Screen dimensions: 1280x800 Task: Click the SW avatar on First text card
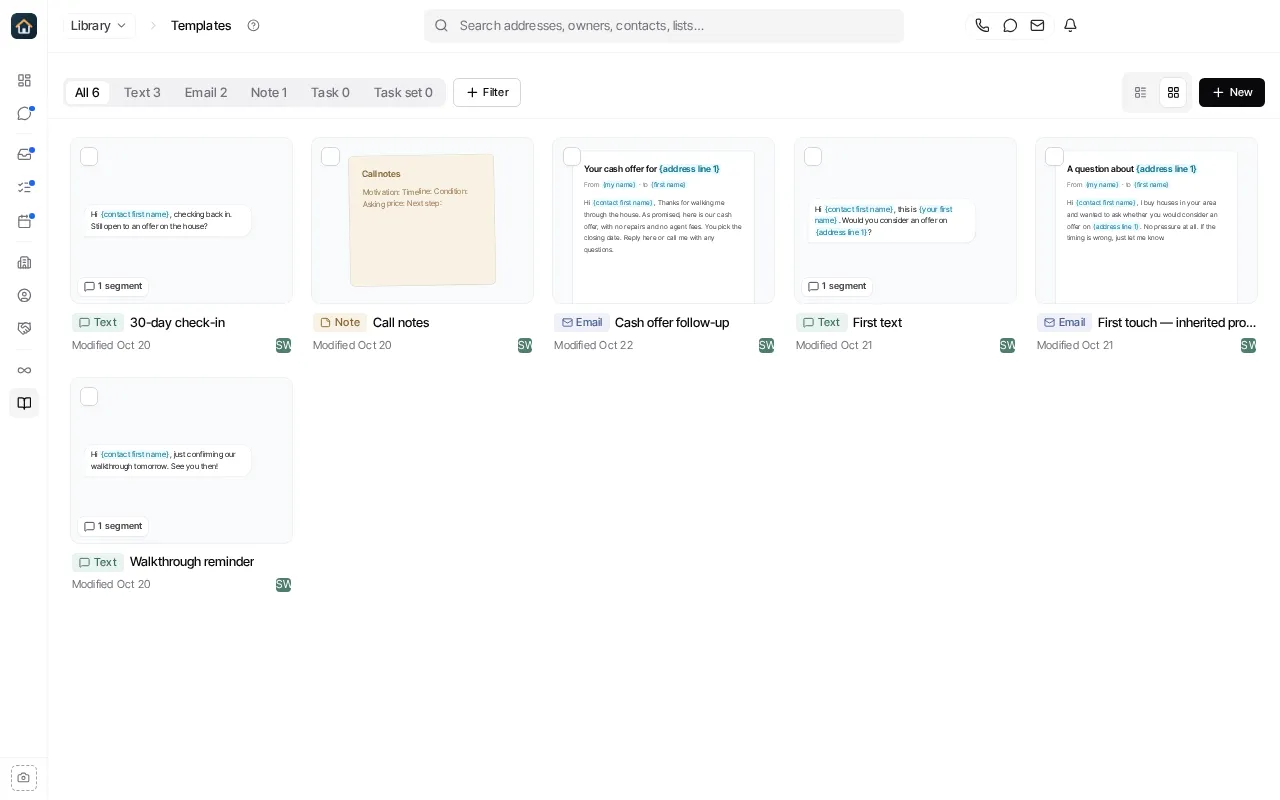pos(1007,345)
